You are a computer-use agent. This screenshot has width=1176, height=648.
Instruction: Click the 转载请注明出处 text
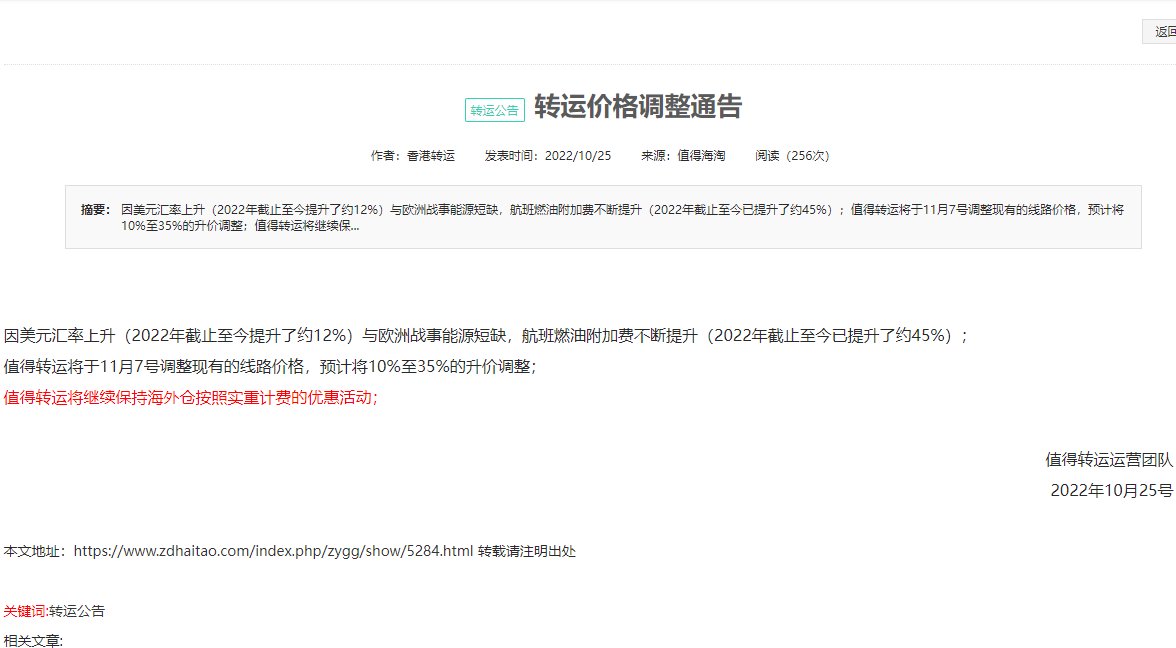pos(526,551)
